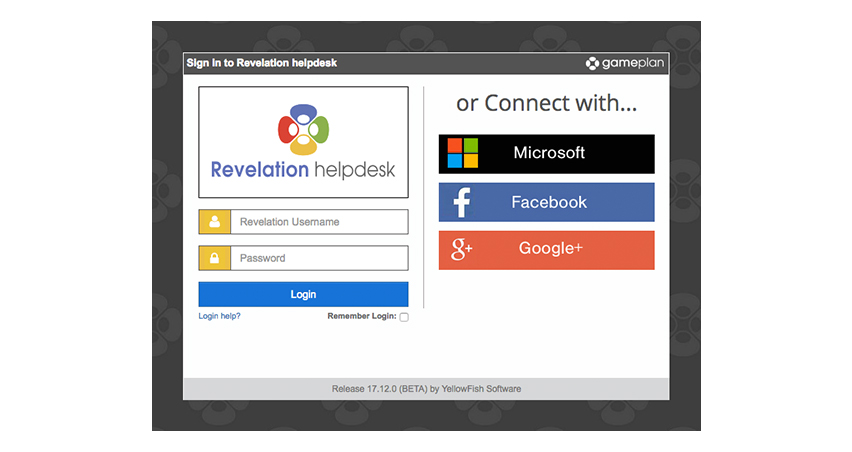Screen dimensions: 852x452
Task: Click the 'or Connect with...' heading
Action: (546, 103)
